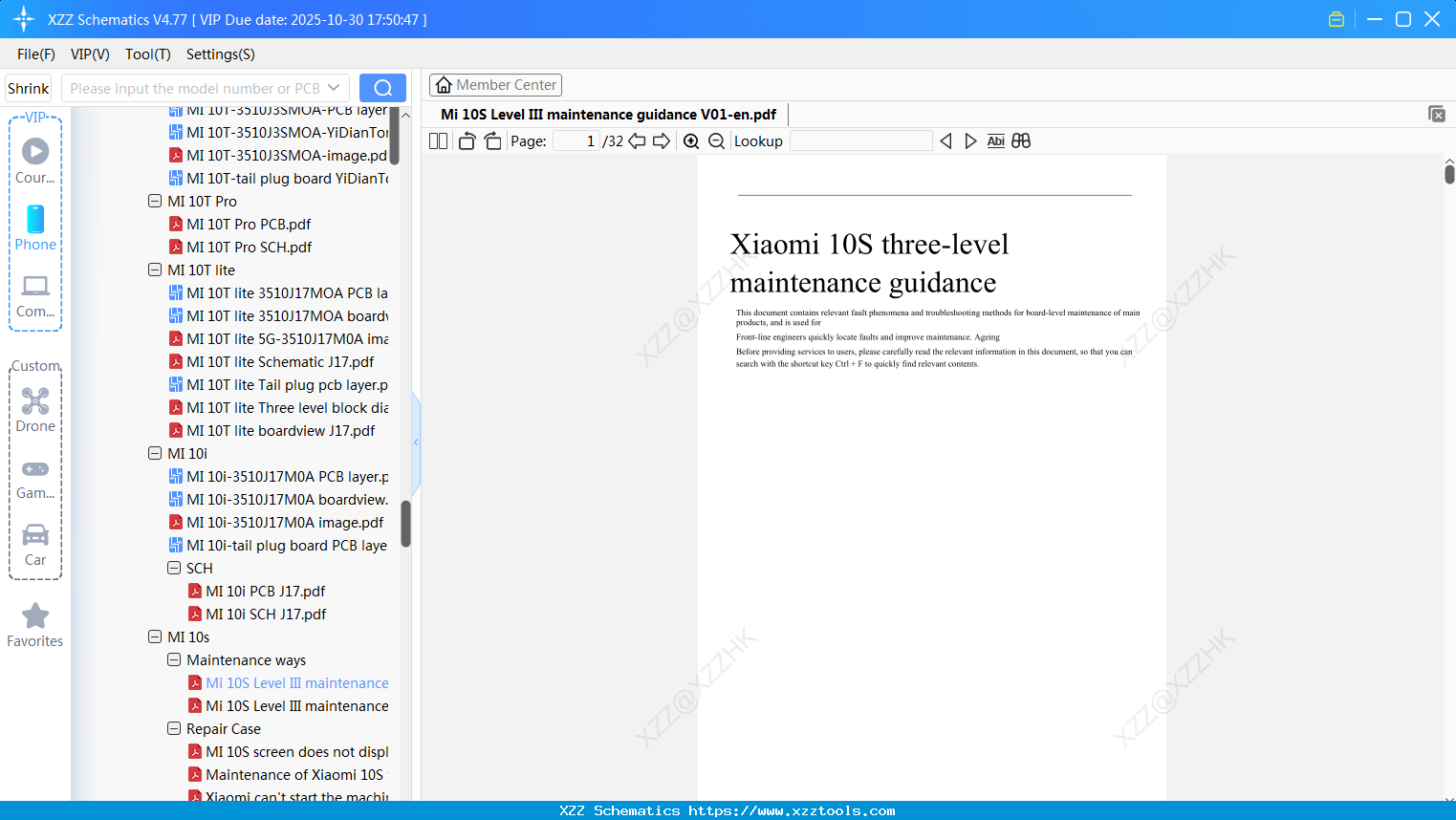This screenshot has height=820, width=1456.
Task: Toggle the binoculars advanced search option
Action: point(1021,140)
